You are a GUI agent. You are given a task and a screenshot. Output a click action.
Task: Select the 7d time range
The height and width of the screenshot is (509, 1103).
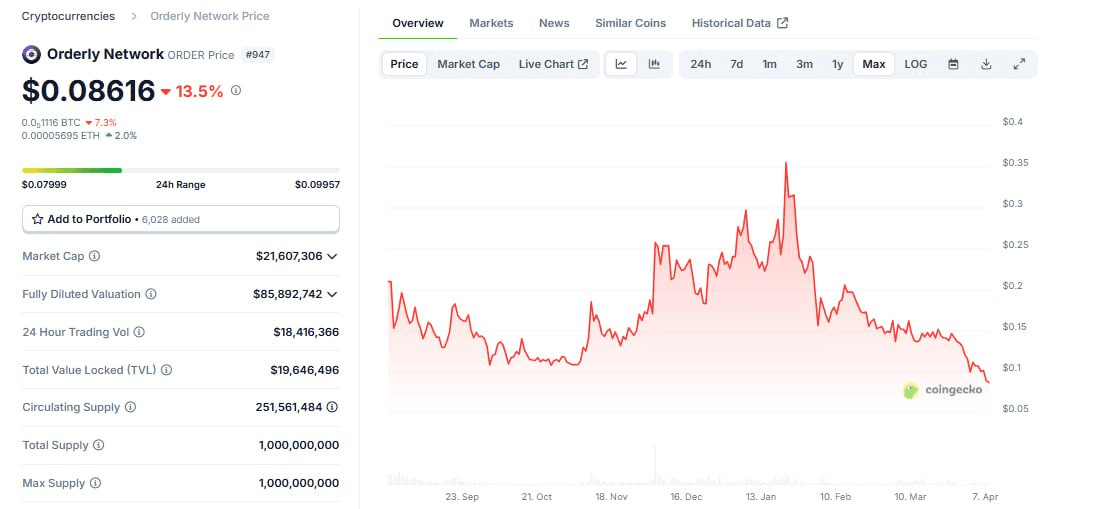(736, 64)
